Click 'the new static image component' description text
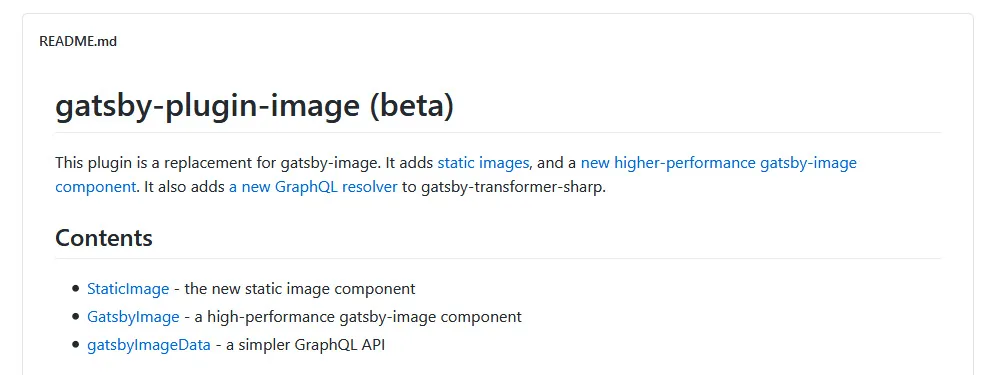 tap(299, 289)
